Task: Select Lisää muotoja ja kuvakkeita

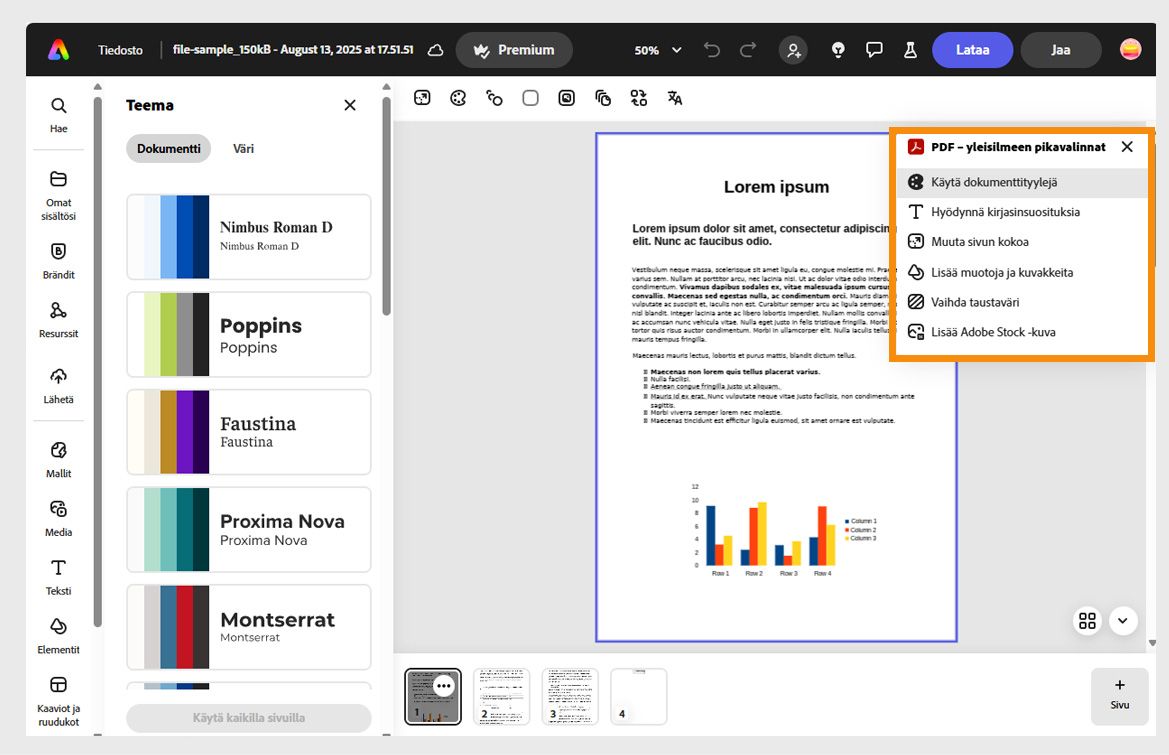Action: (1021, 272)
